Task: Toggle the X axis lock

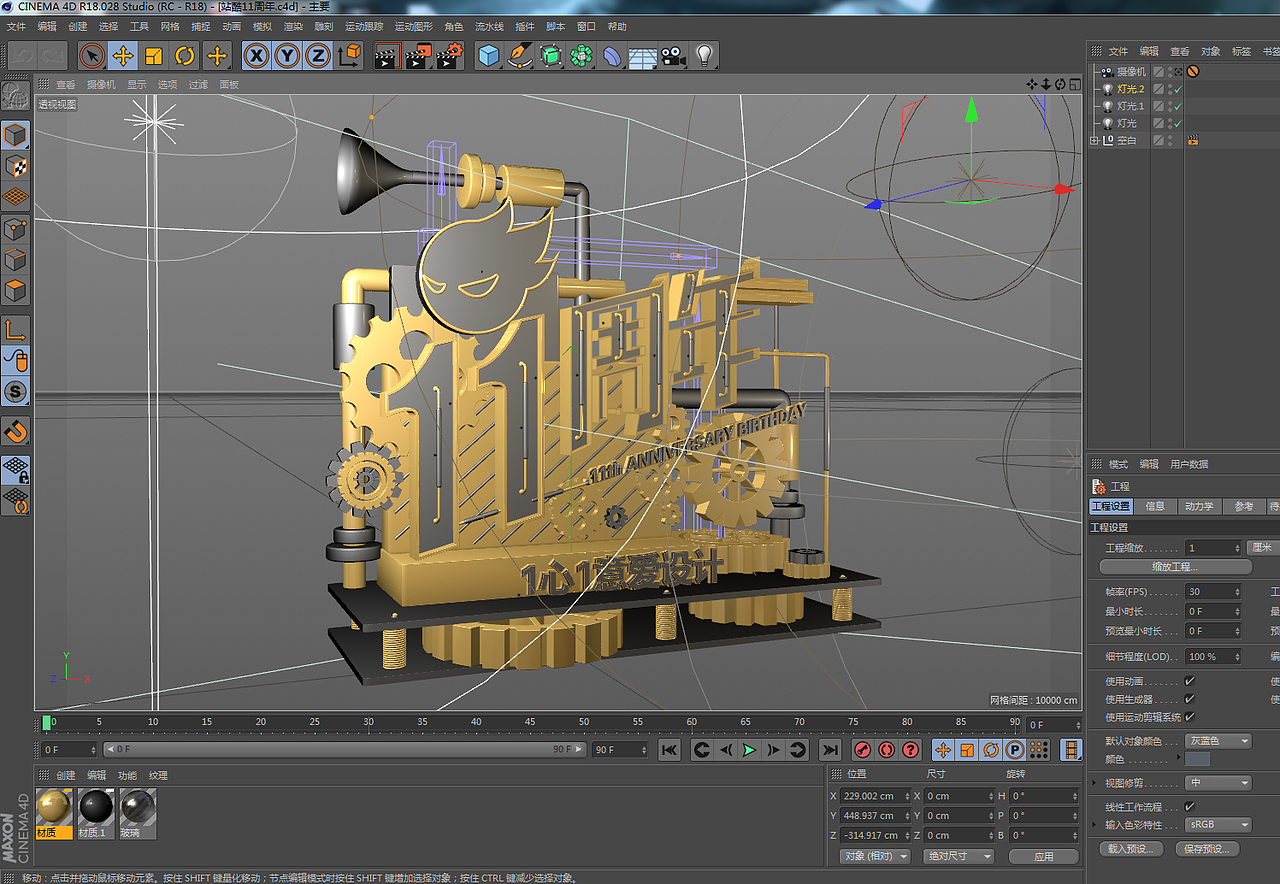Action: pyautogui.click(x=257, y=56)
